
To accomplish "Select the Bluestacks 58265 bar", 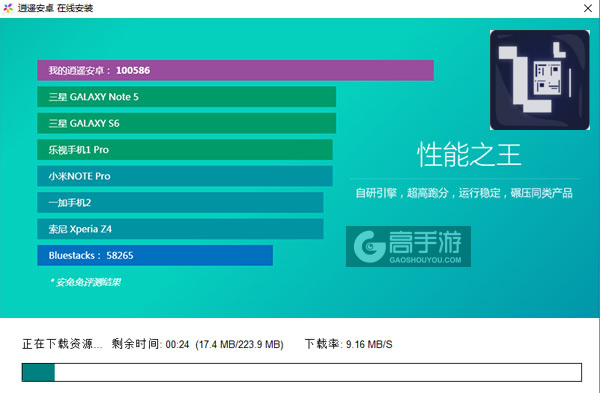I will 155,255.
